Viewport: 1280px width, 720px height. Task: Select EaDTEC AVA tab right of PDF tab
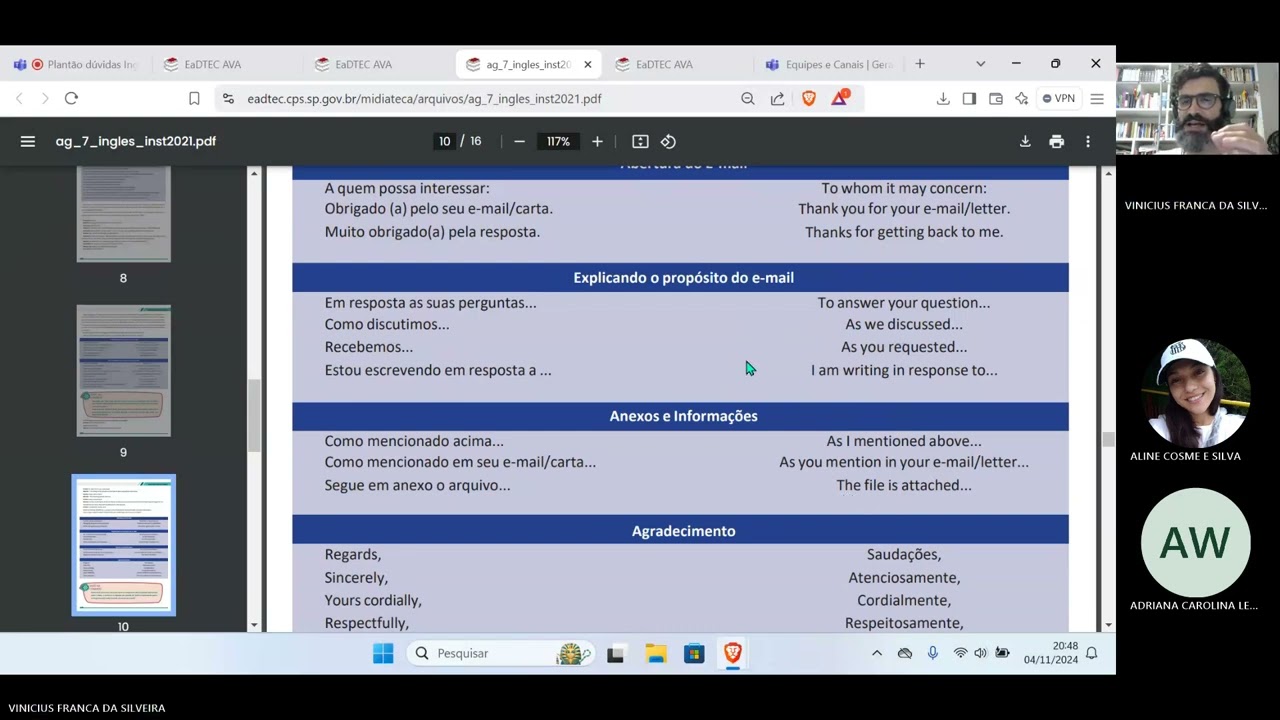679,64
